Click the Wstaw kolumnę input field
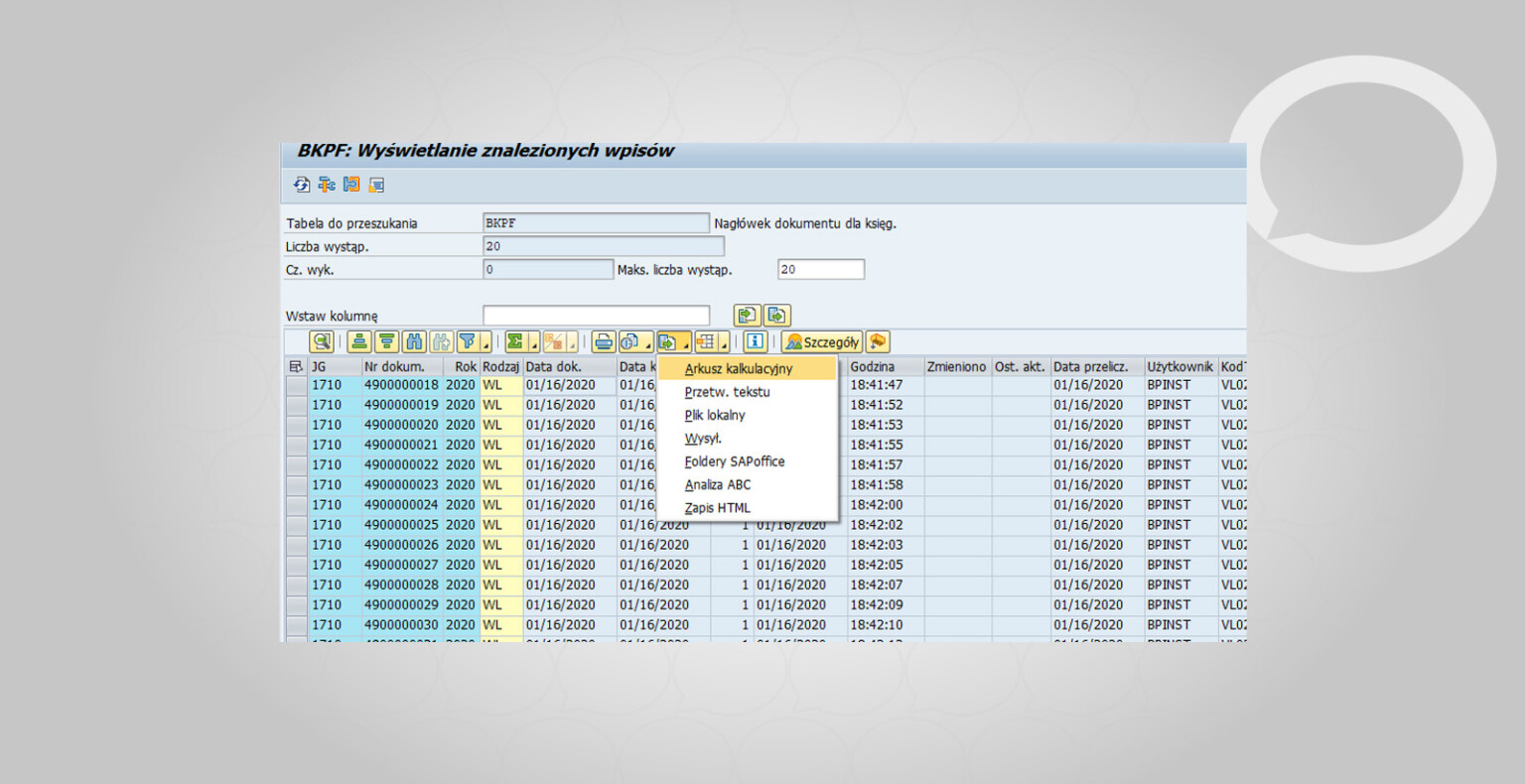Screen dimensions: 1525x784 596,315
